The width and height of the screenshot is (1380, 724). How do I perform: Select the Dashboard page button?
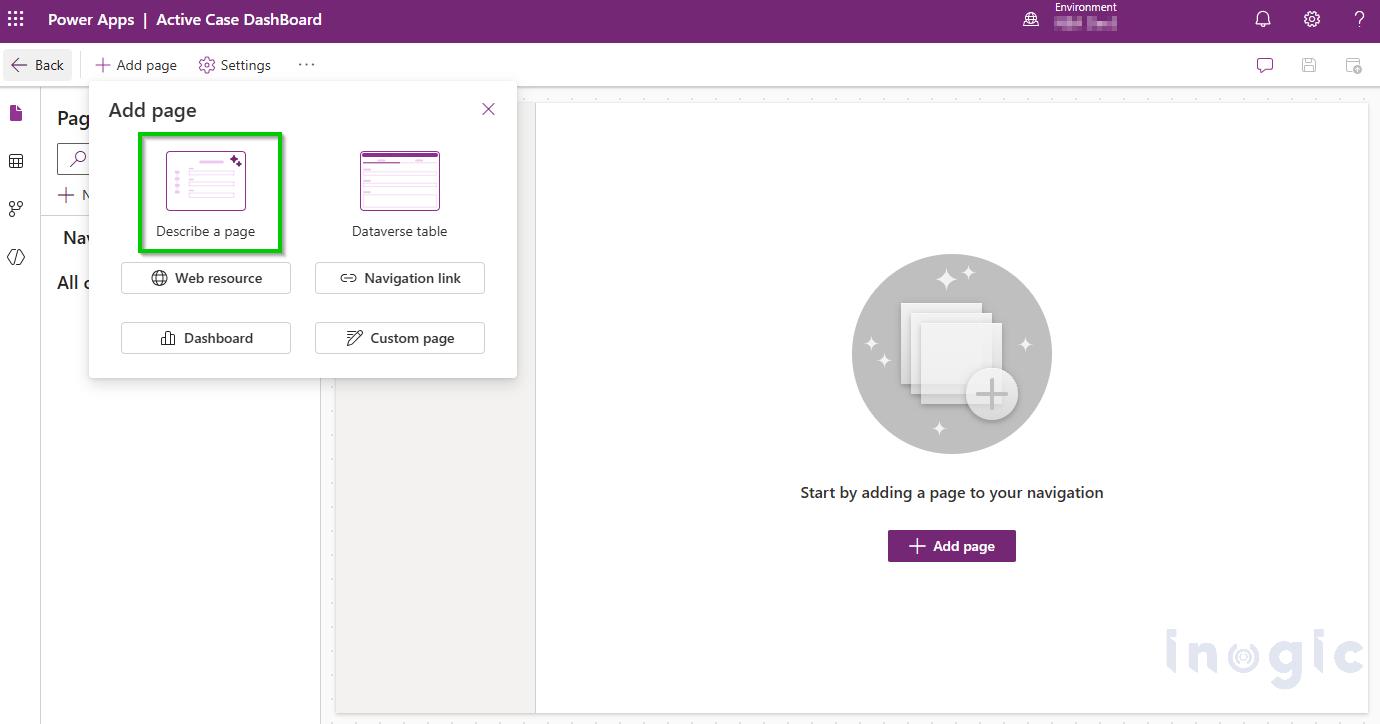(206, 338)
